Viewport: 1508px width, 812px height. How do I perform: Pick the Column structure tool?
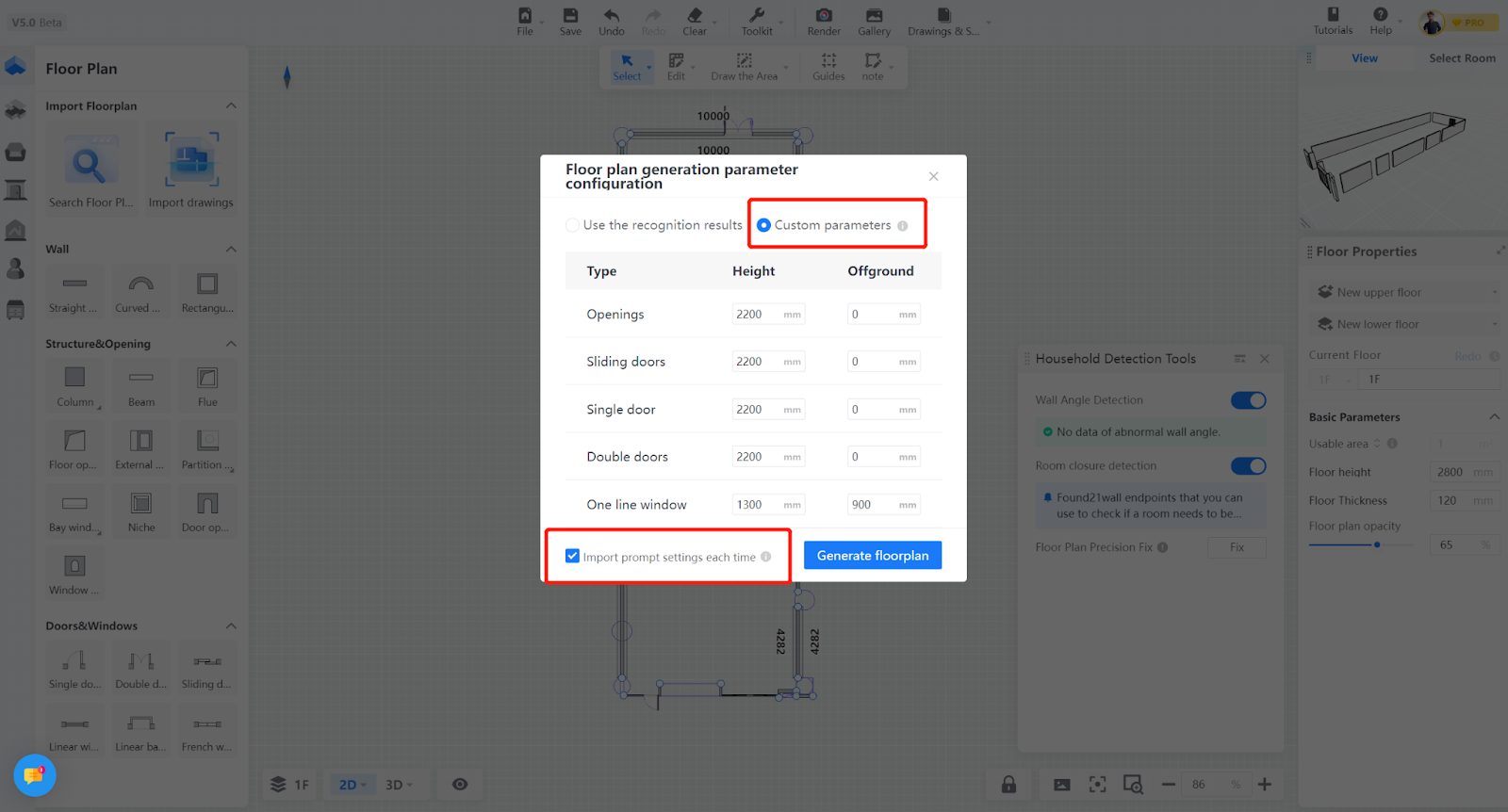(x=74, y=387)
